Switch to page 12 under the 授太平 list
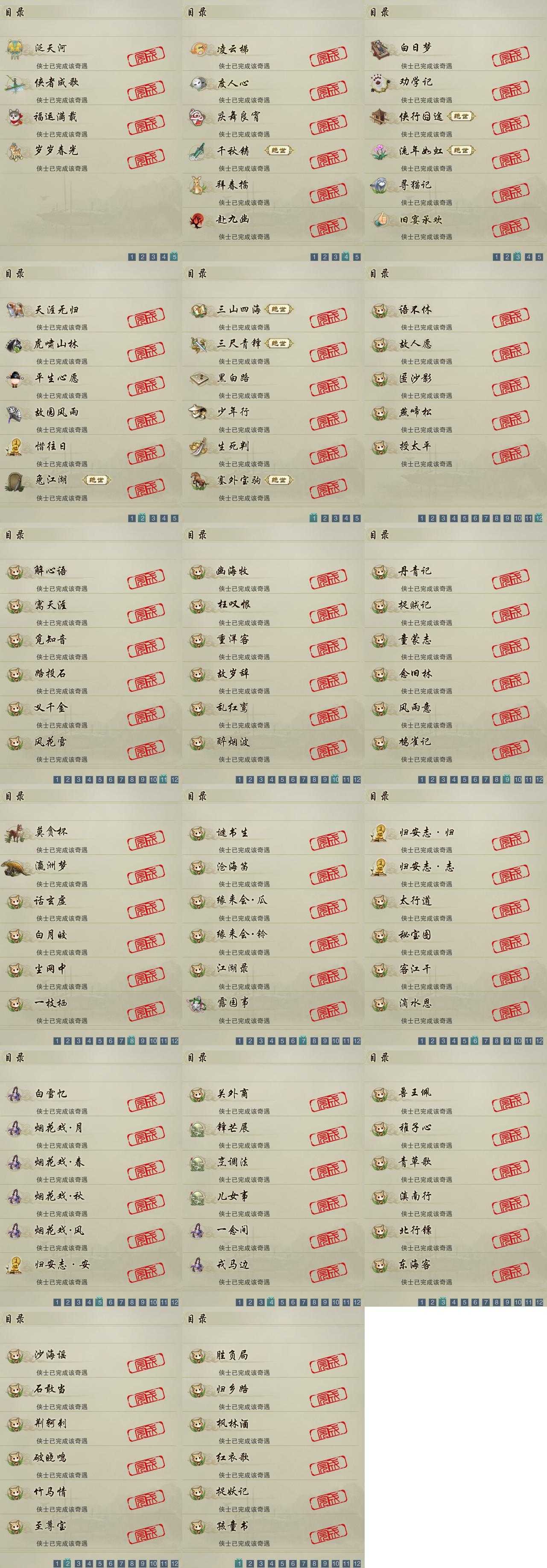Screen dimensions: 547x1568 (539, 518)
